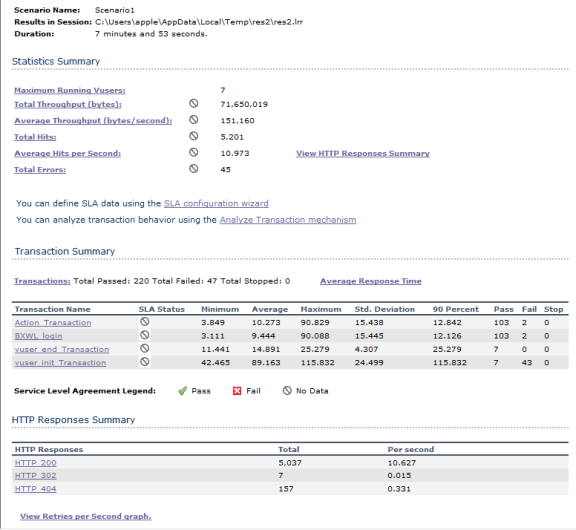
Task: Click the HTTP Responses column header
Action: pyautogui.click(x=49, y=450)
